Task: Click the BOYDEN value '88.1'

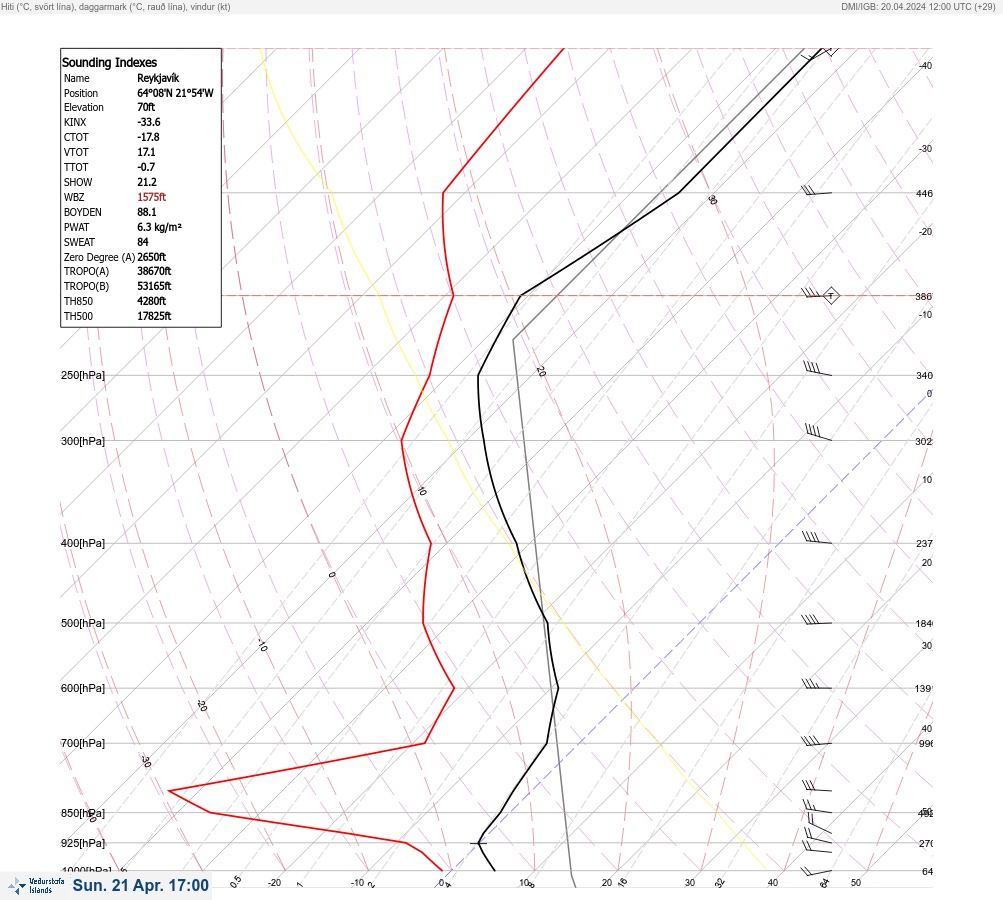Action: (147, 212)
